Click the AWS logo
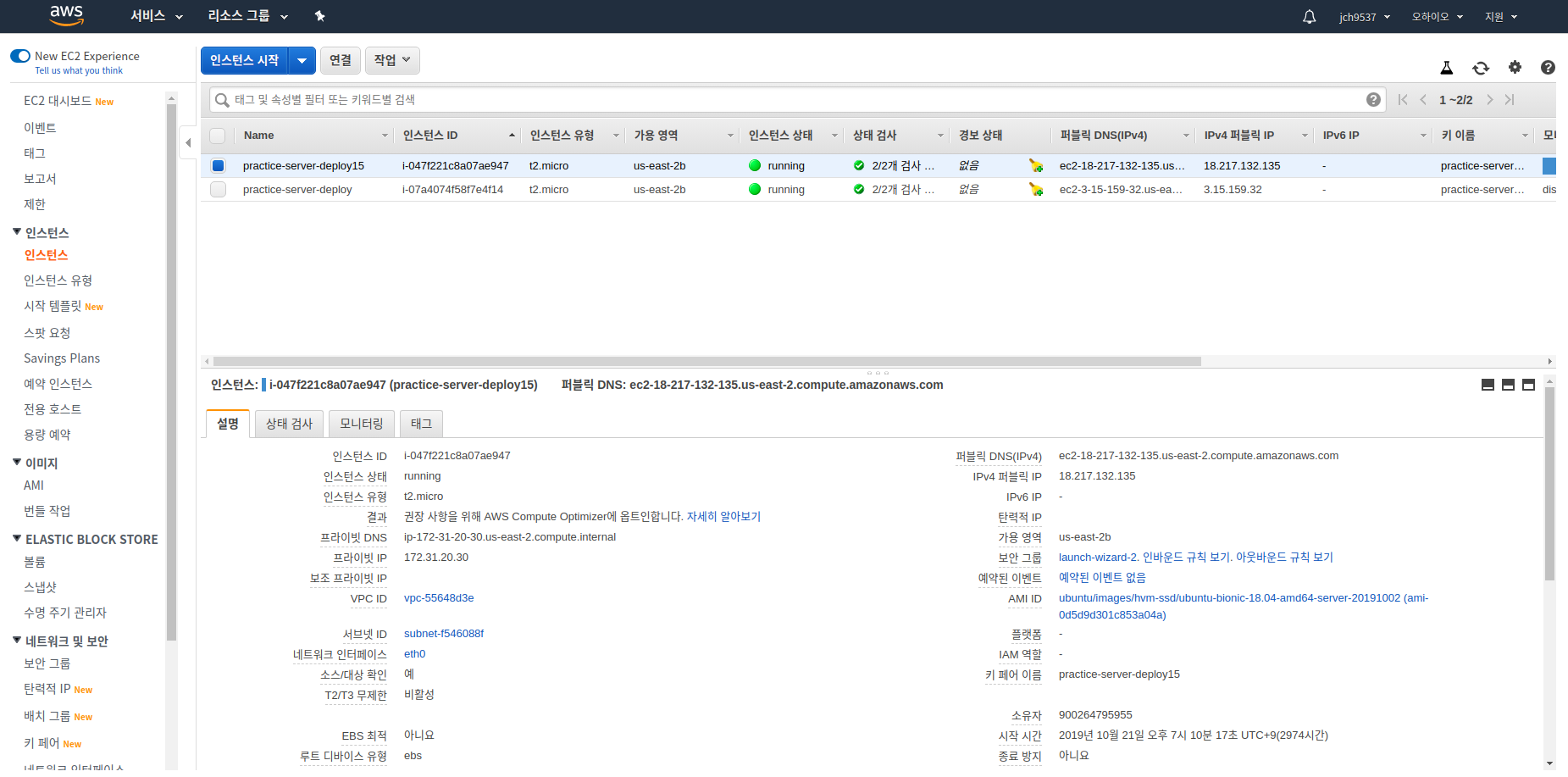Image resolution: width=1568 pixels, height=777 pixels. (66, 16)
